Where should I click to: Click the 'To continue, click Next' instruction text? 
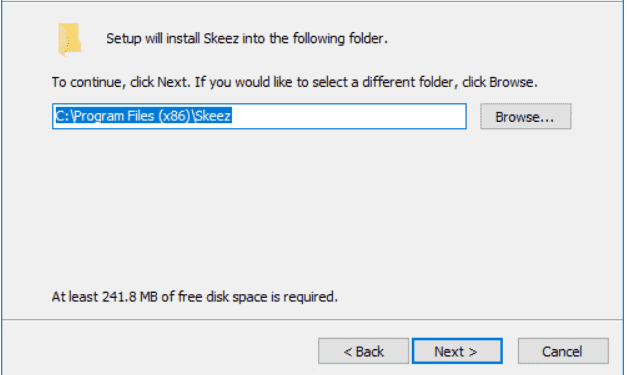(294, 82)
